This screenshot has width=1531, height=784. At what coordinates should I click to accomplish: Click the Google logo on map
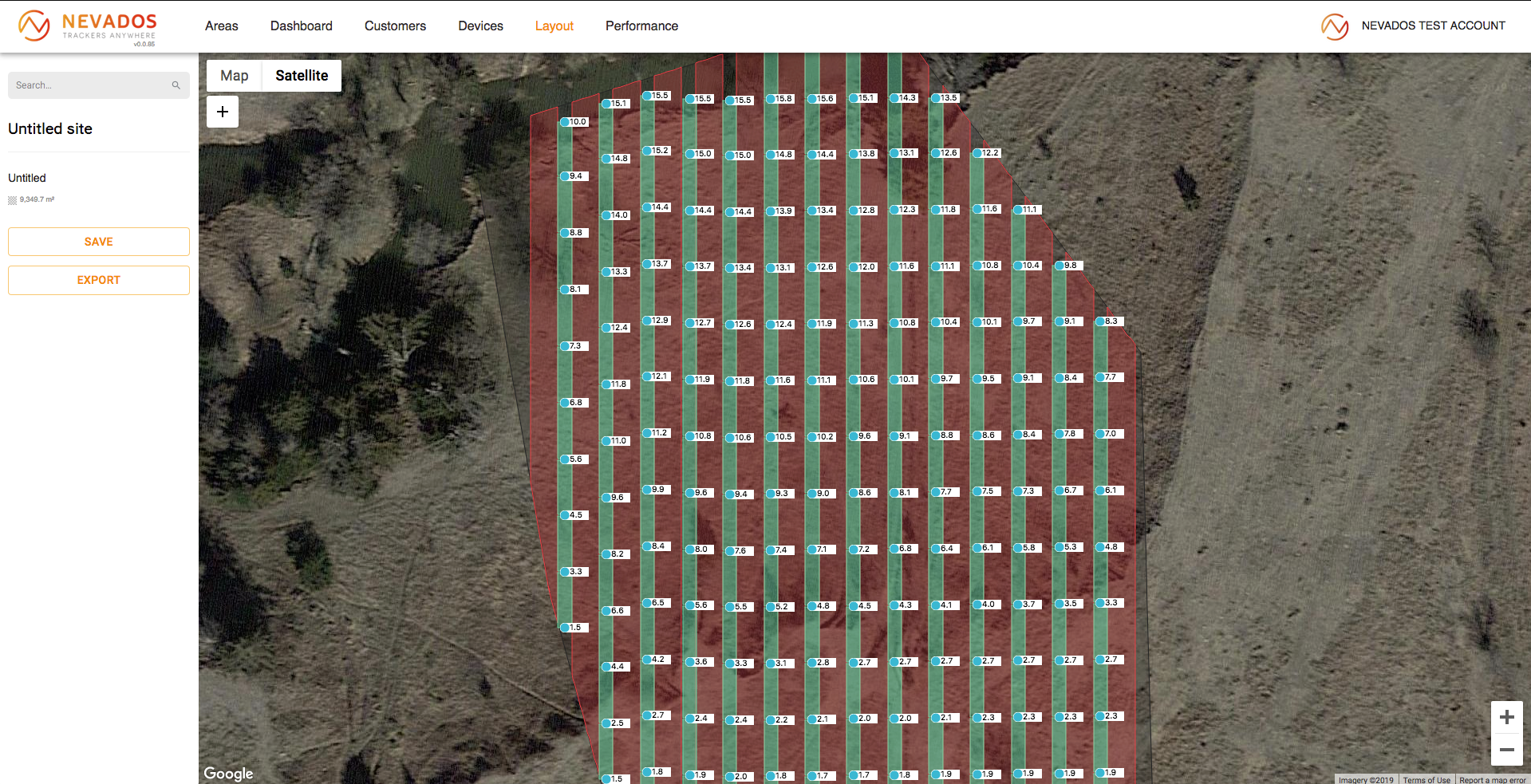click(228, 773)
